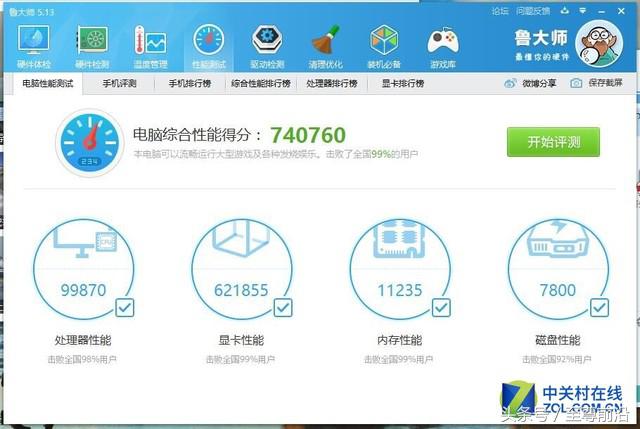Toggle 磁盘性能 test checkbox

click(x=600, y=308)
